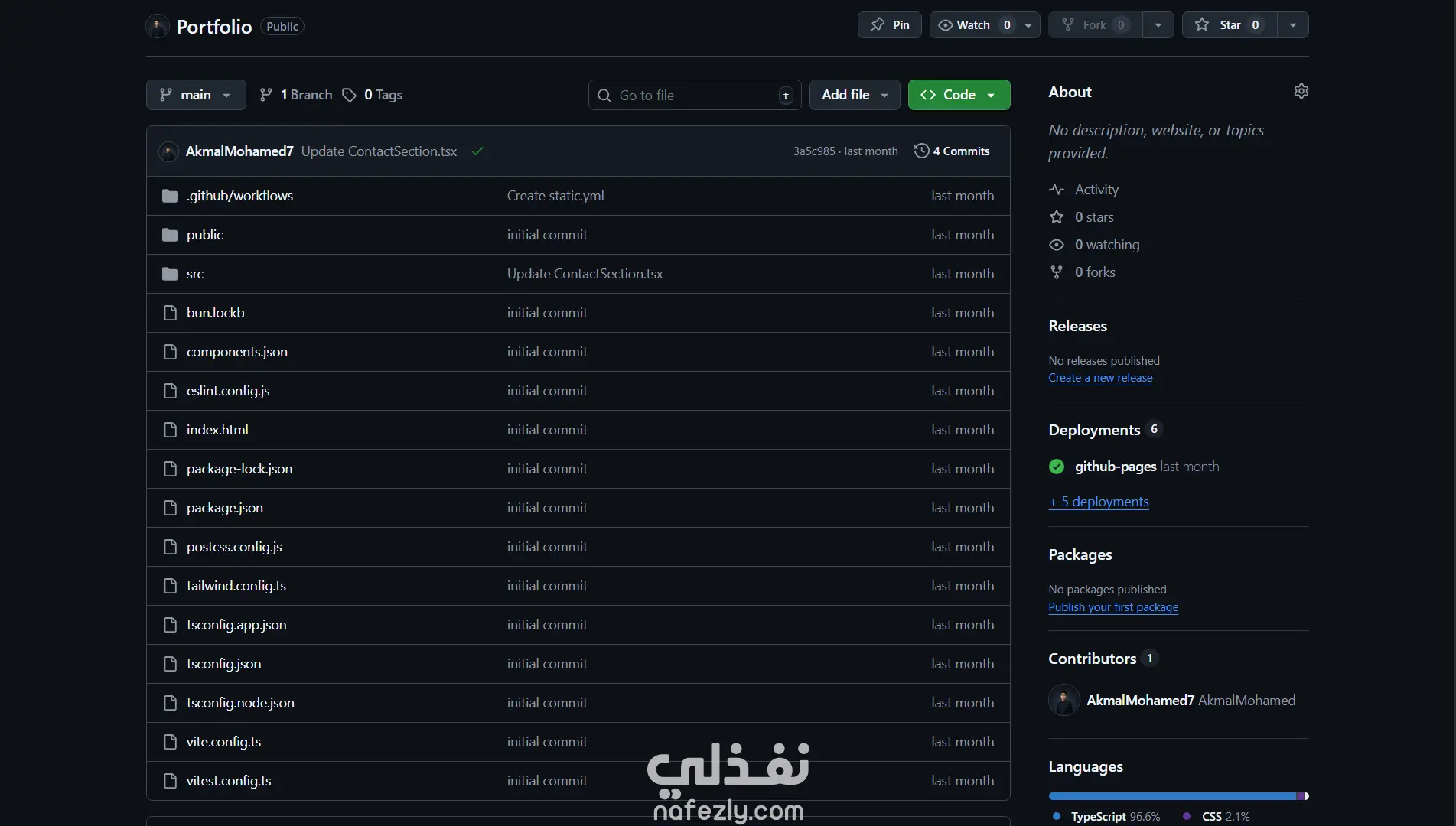Click the public folder icon
Image resolution: width=1456 pixels, height=826 pixels.
(170, 236)
